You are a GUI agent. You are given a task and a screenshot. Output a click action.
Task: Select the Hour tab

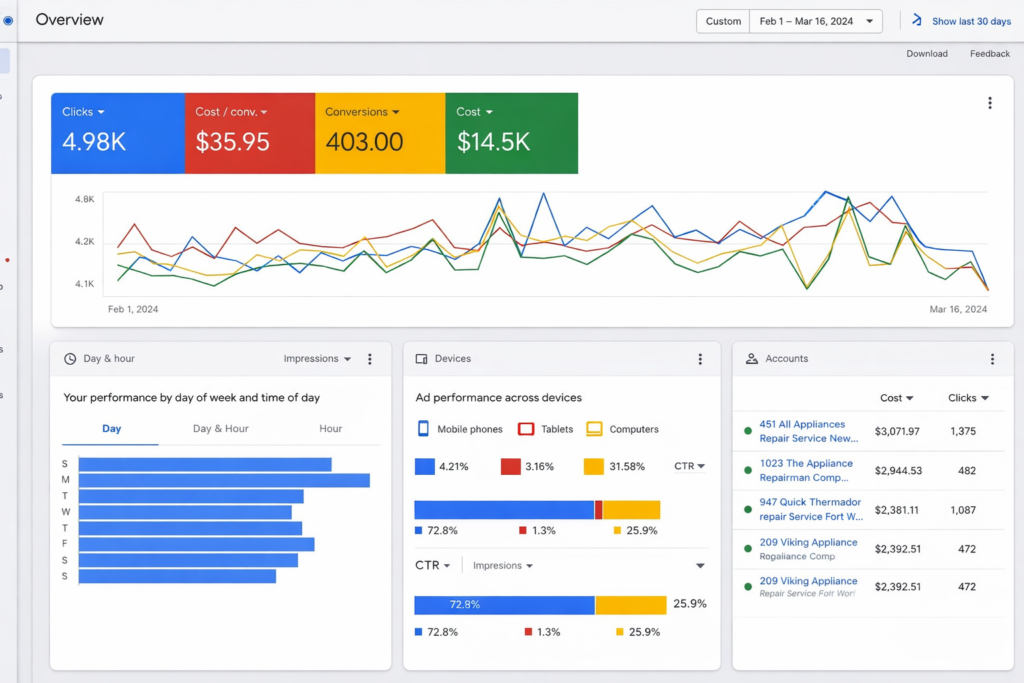pos(330,429)
